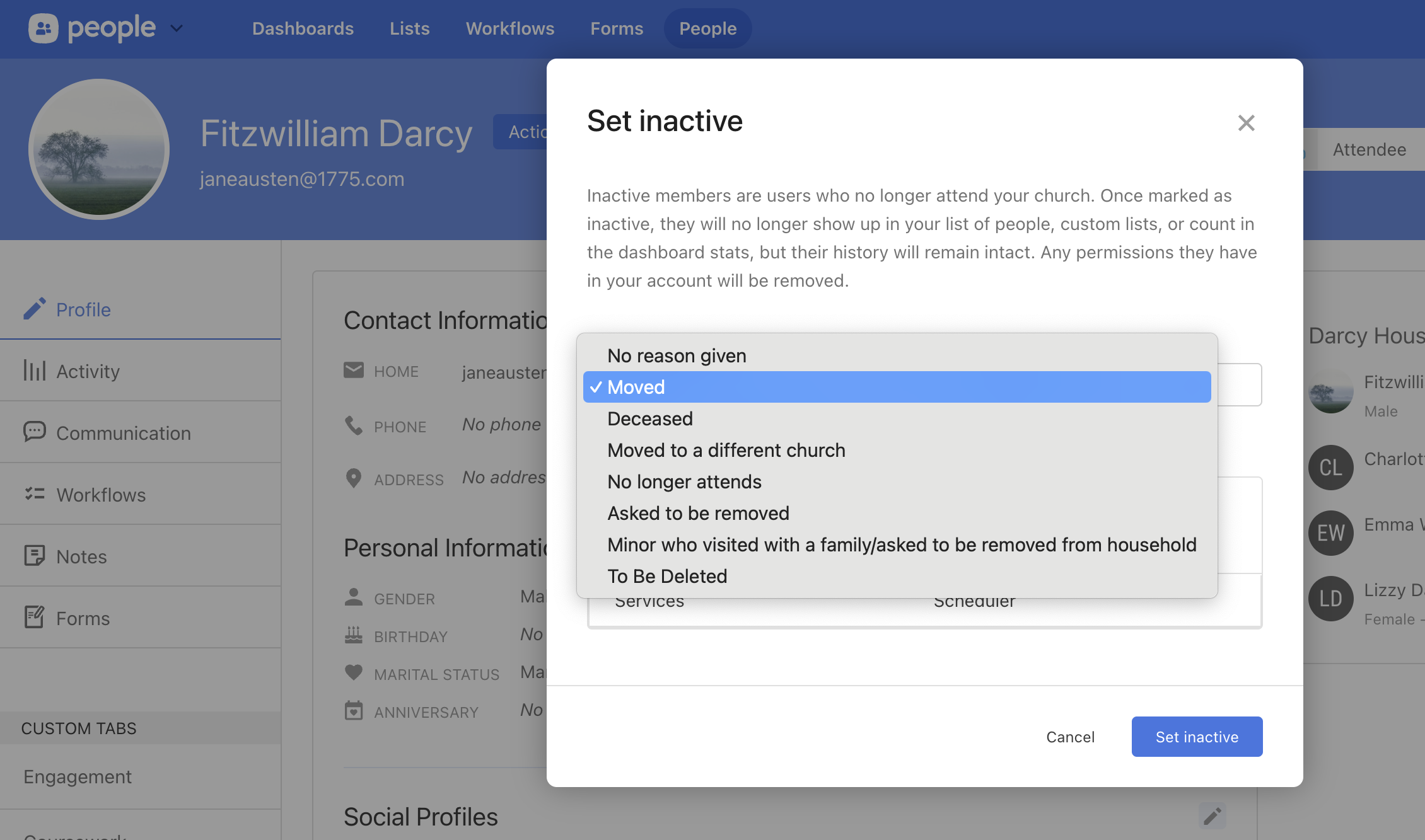The width and height of the screenshot is (1425, 840).
Task: Select 'Deceased' from the reason list
Action: click(x=649, y=418)
